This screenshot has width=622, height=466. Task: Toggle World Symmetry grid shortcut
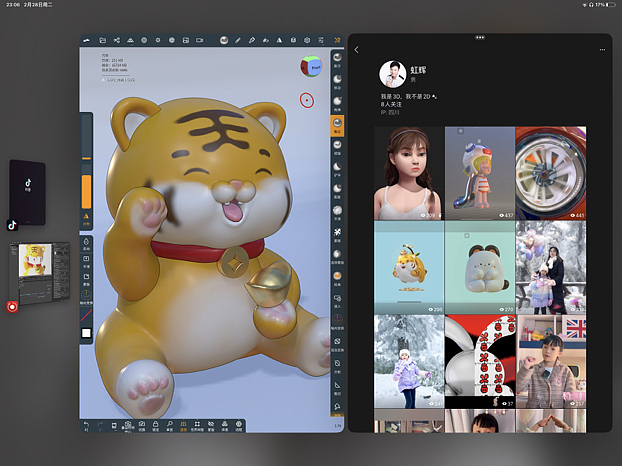coord(197,426)
